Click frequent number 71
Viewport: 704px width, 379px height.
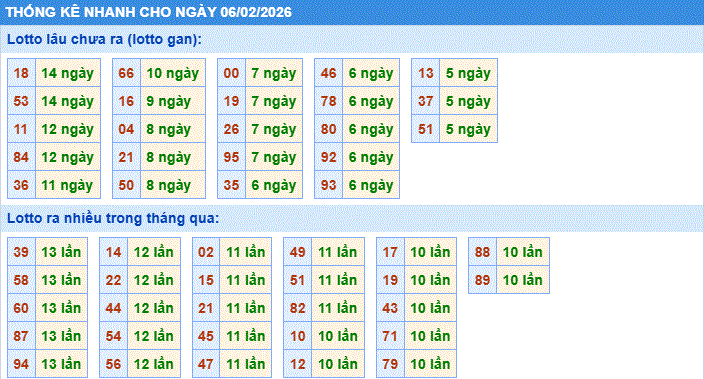pos(390,335)
